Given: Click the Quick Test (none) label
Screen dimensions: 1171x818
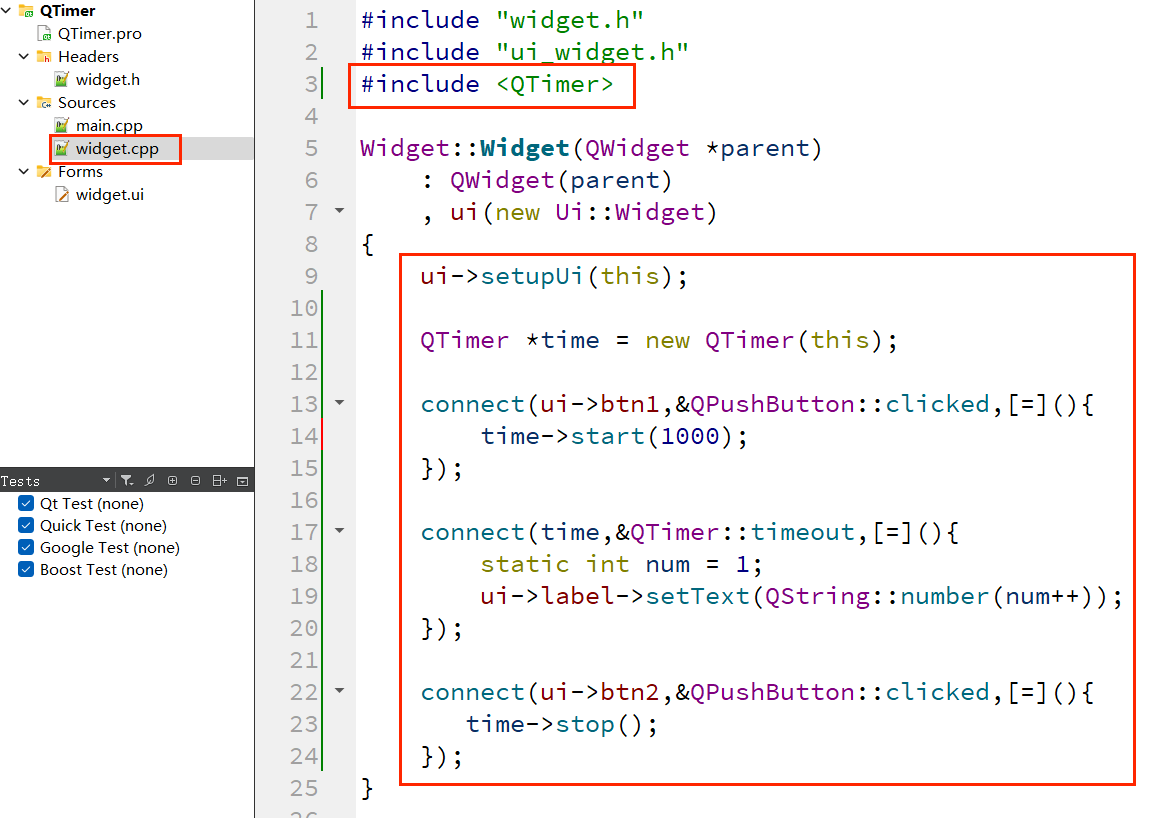Looking at the screenshot, I should 103,526.
